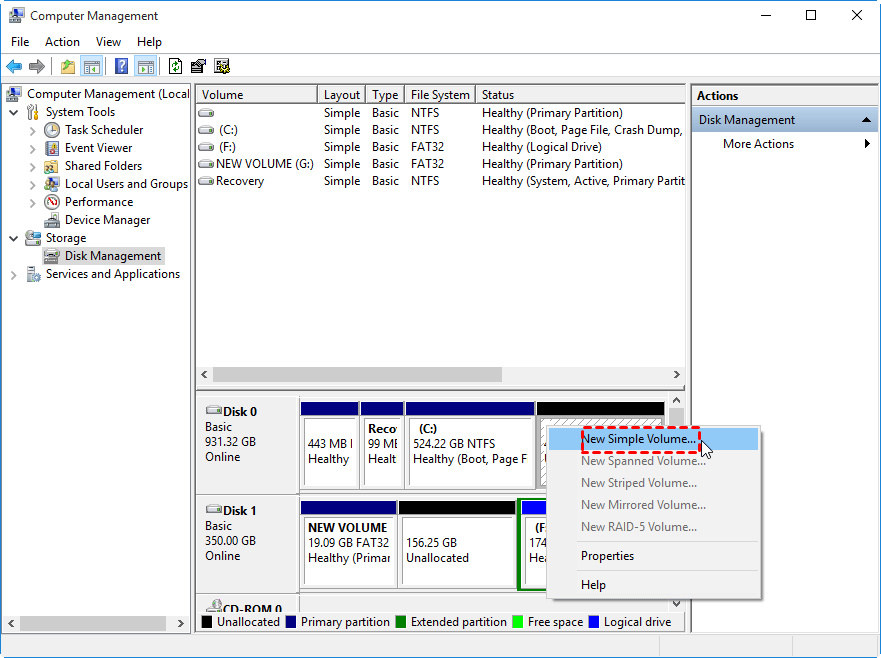This screenshot has height=658, width=881.
Task: Click the Task Scheduler clock icon
Action: [x=52, y=130]
